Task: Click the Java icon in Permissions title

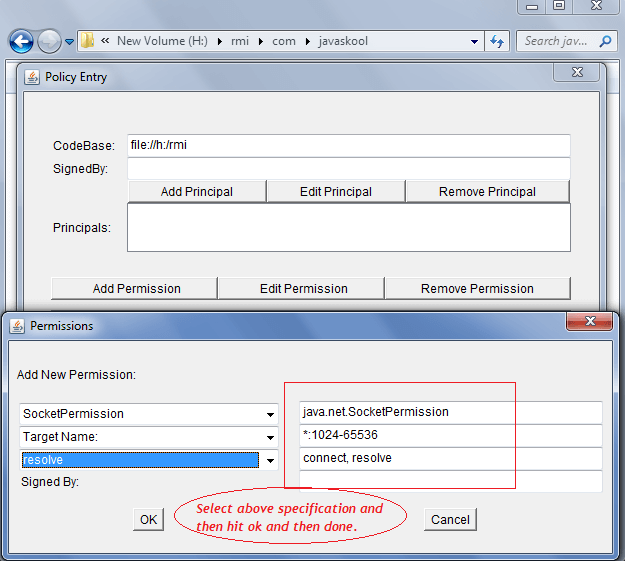Action: [17, 325]
